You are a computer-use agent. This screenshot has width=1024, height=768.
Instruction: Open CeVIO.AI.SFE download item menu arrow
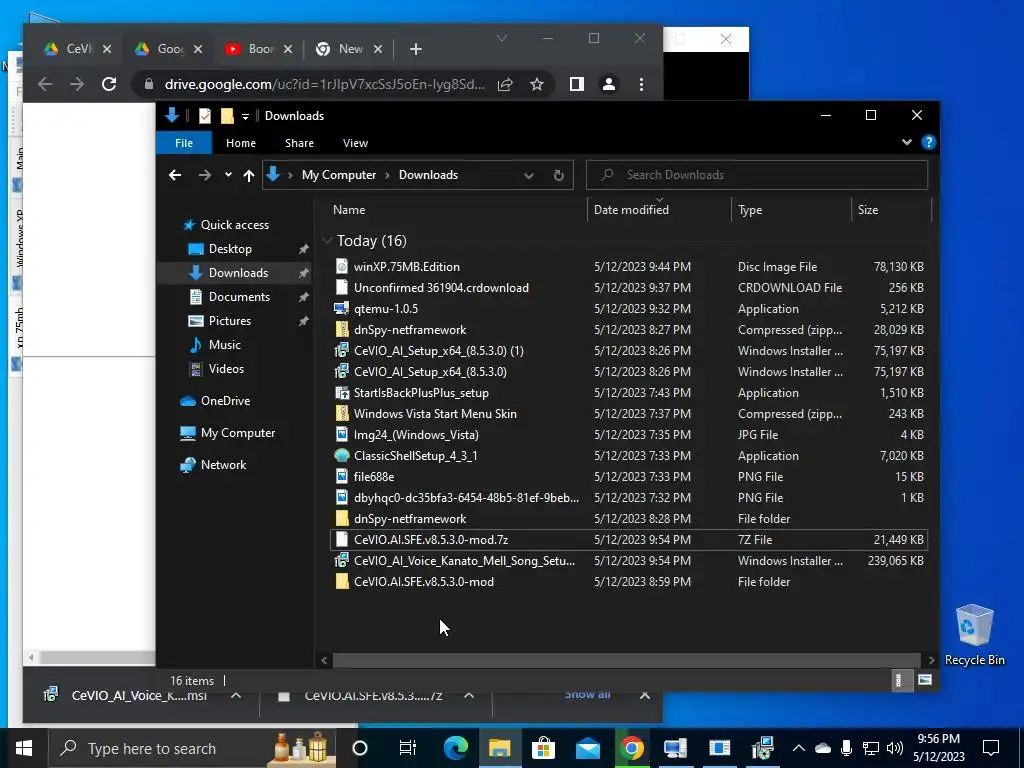tap(469, 696)
